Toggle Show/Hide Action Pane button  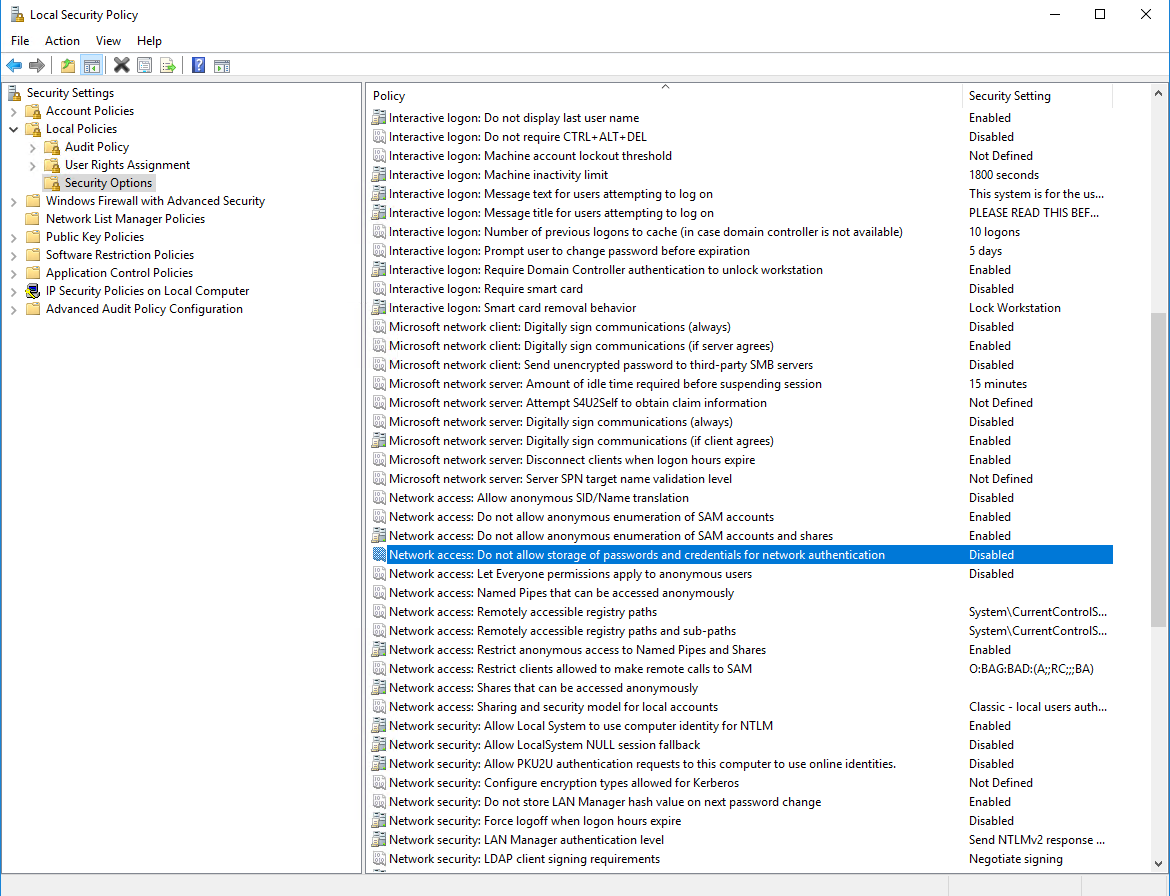(x=222, y=66)
